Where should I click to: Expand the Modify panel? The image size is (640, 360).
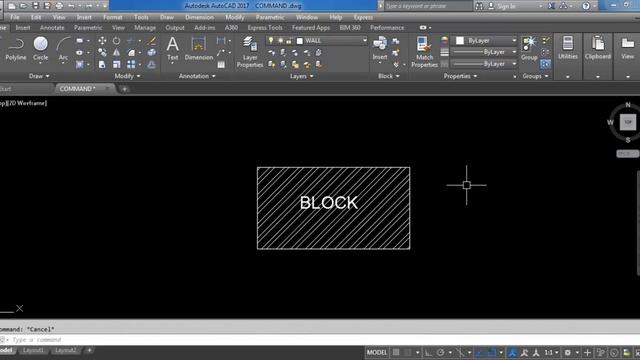[127, 76]
